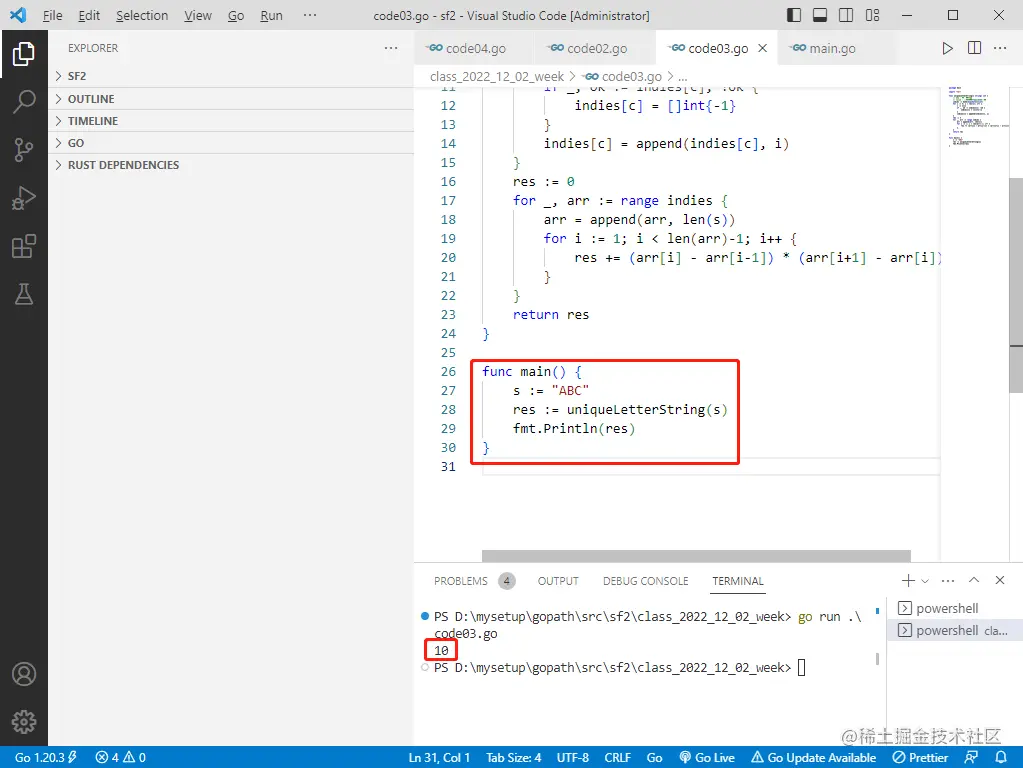The image size is (1023, 768).
Task: Expand the TIMELINE section
Action: 231,121
